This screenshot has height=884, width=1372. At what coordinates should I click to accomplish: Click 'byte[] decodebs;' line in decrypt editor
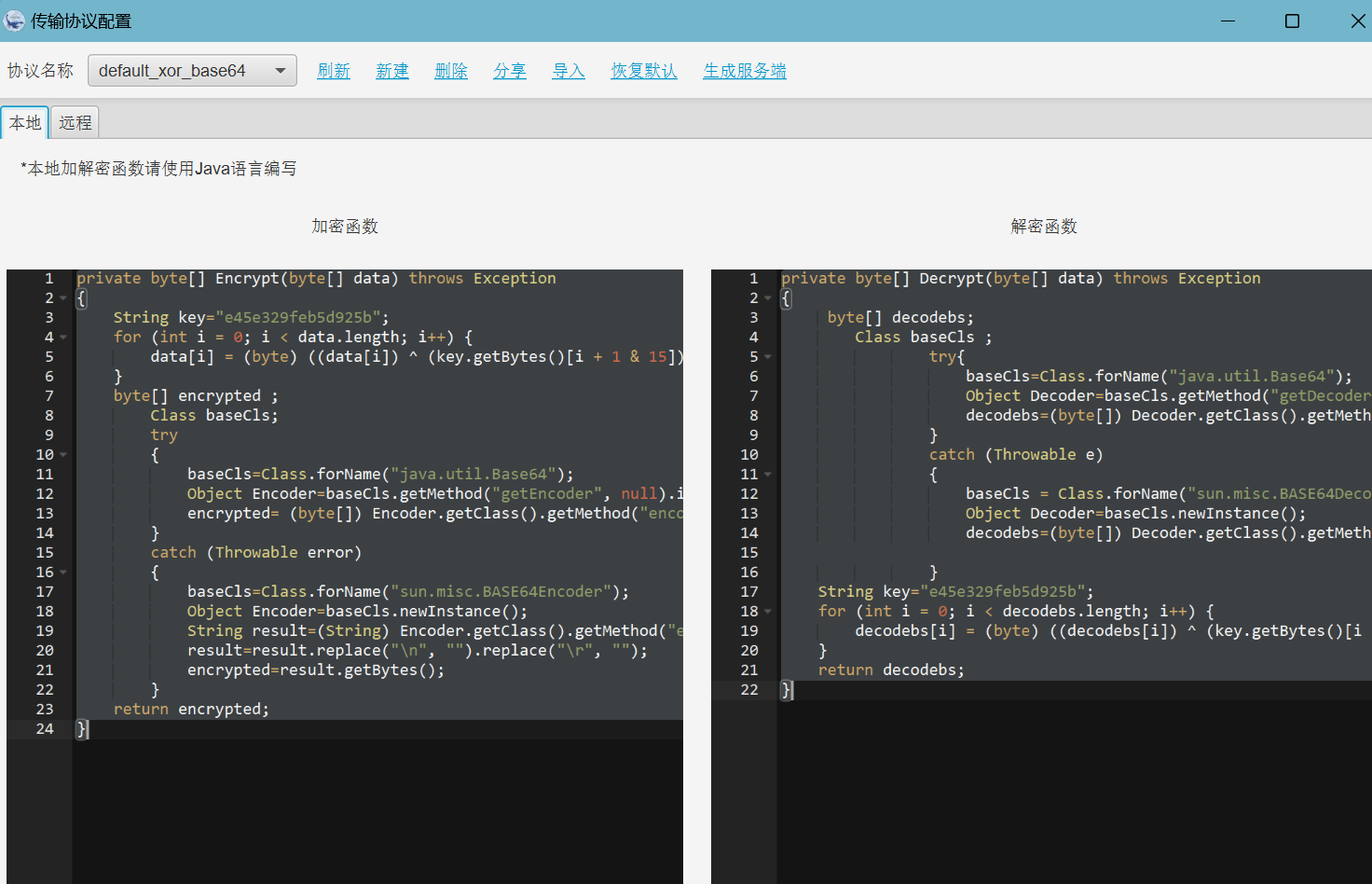coord(900,318)
